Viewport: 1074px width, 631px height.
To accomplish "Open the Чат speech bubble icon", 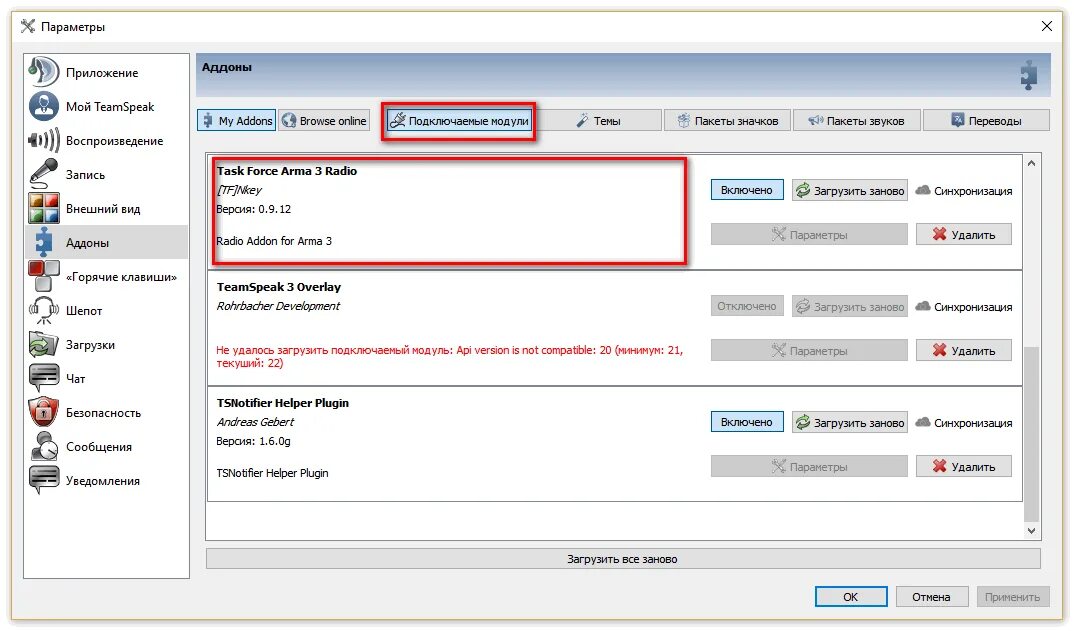I will point(44,378).
